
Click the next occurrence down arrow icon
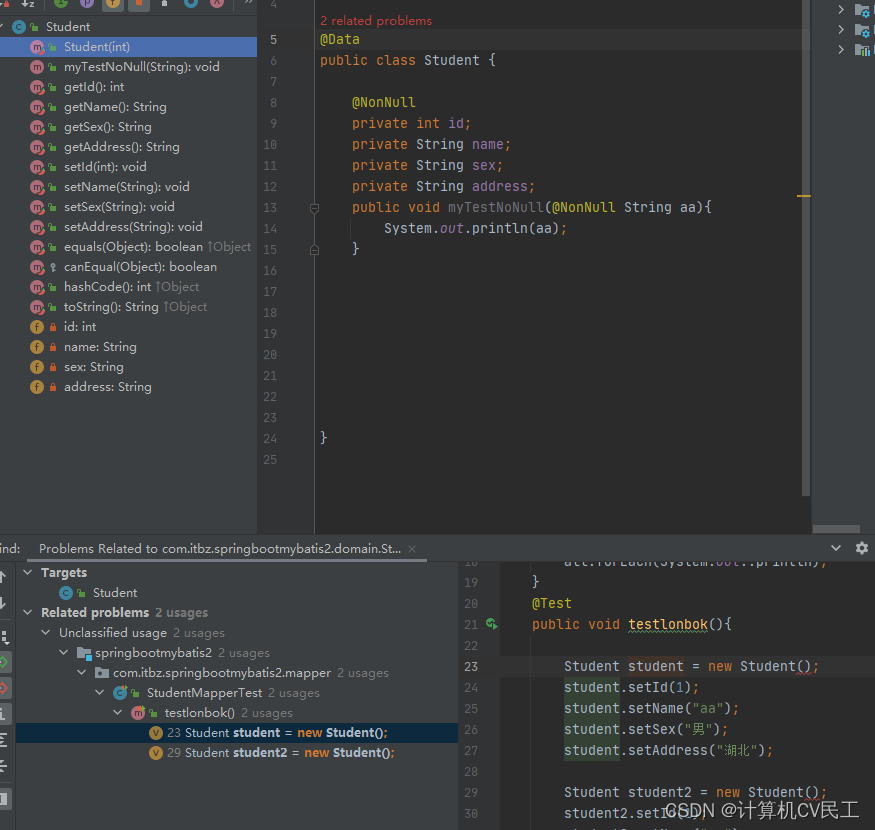(5, 603)
